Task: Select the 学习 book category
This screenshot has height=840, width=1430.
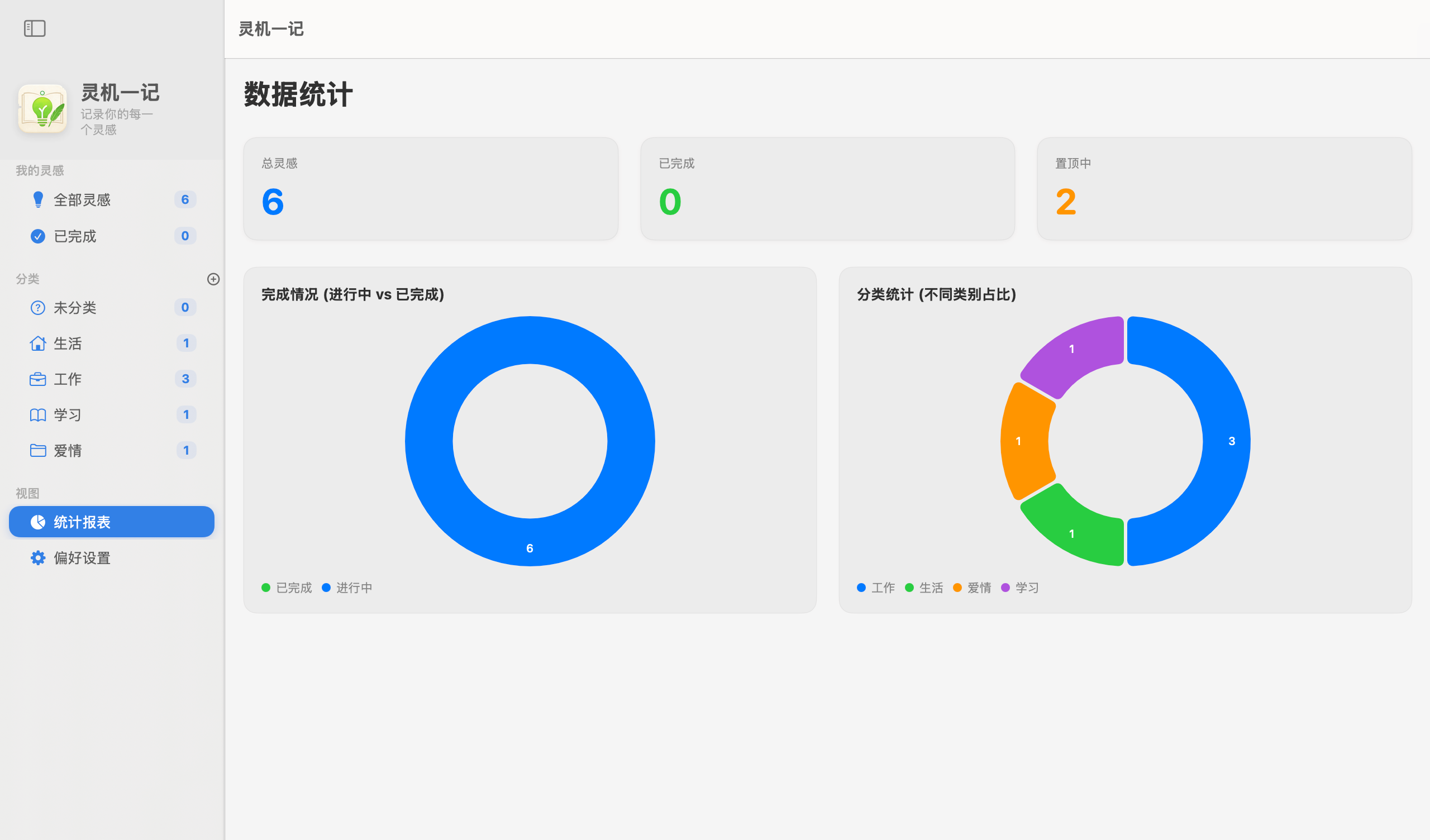Action: point(68,415)
